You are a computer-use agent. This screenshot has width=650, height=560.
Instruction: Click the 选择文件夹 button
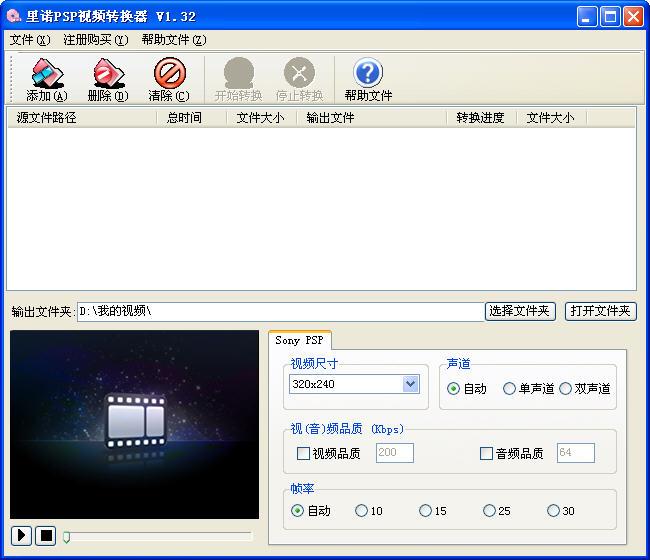coord(520,311)
